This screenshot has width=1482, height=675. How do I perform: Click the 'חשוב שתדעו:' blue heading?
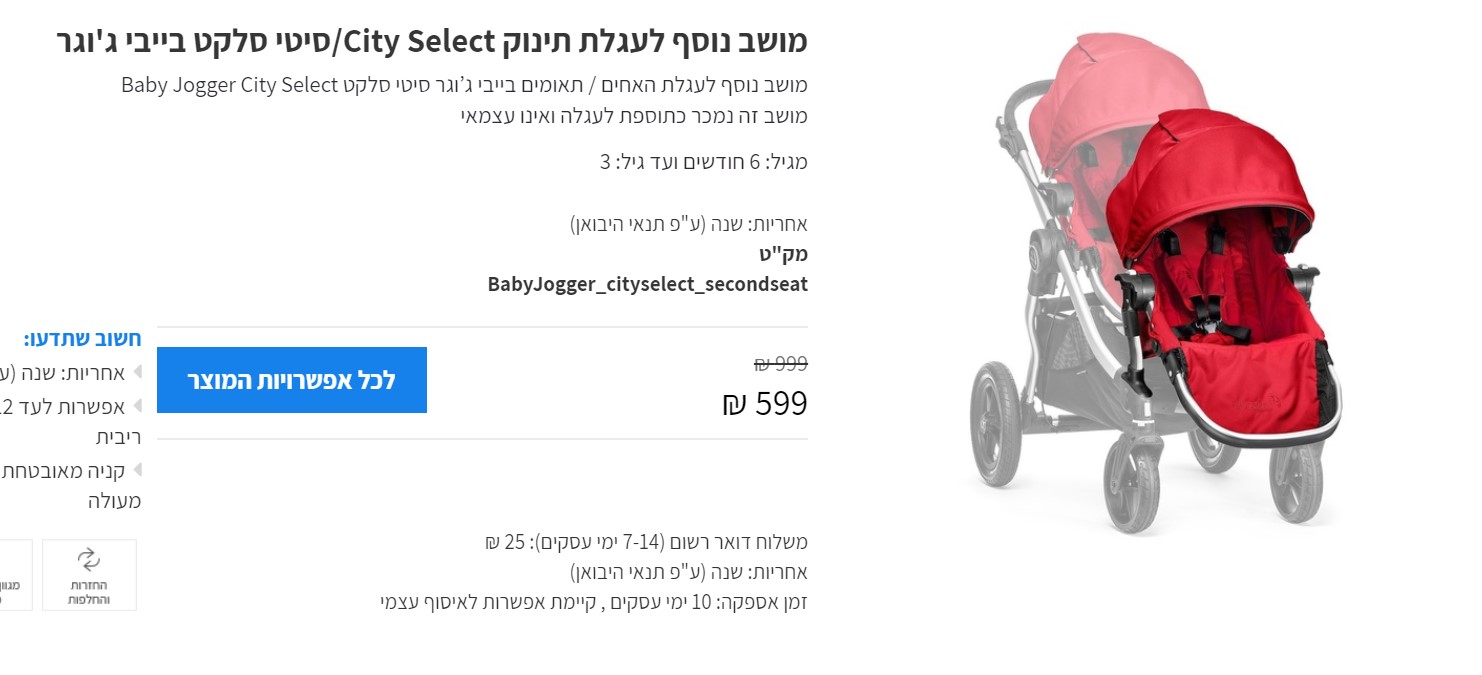pyautogui.click(x=83, y=338)
